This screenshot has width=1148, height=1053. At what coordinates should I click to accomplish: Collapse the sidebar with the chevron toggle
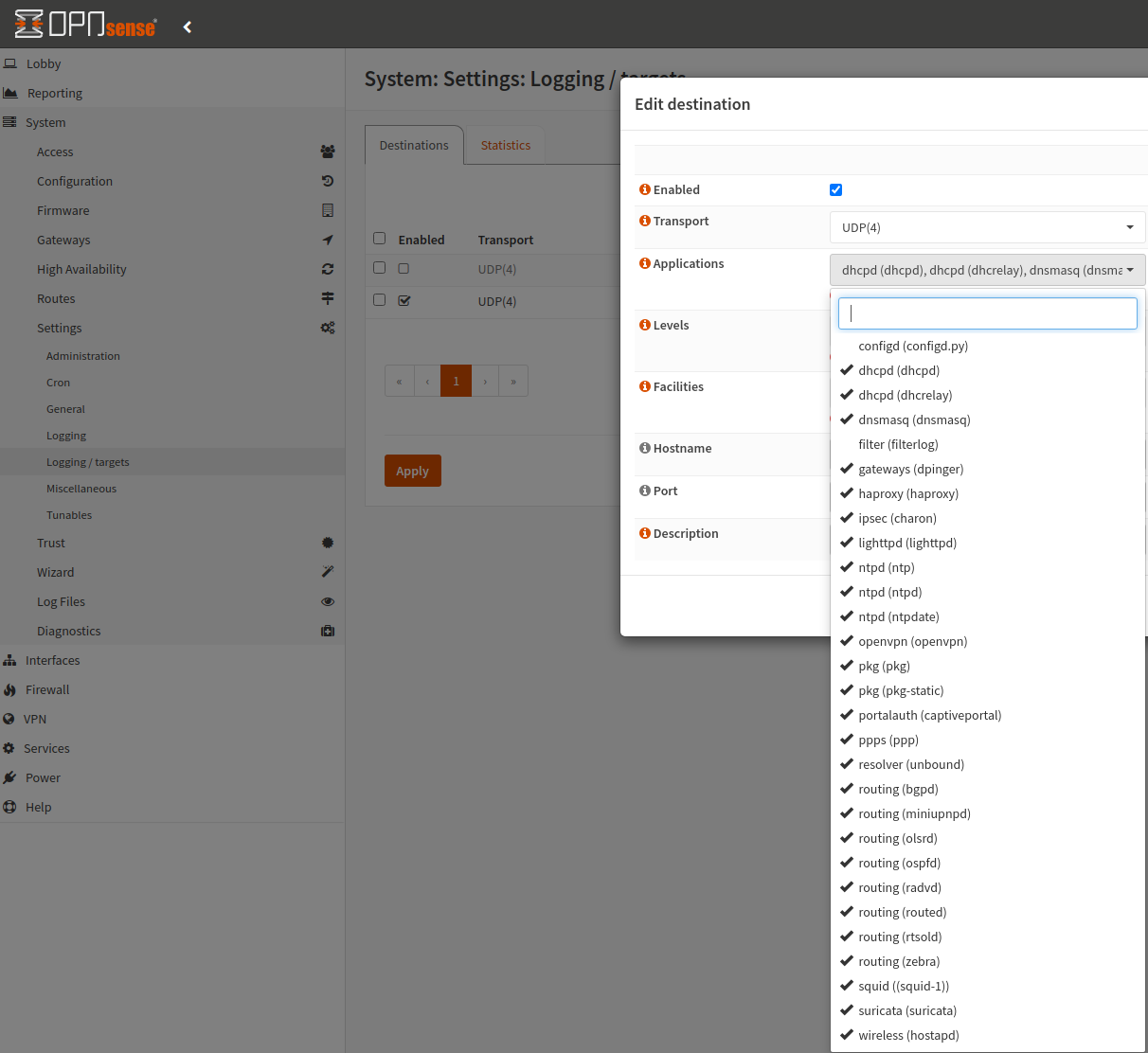coord(188,27)
